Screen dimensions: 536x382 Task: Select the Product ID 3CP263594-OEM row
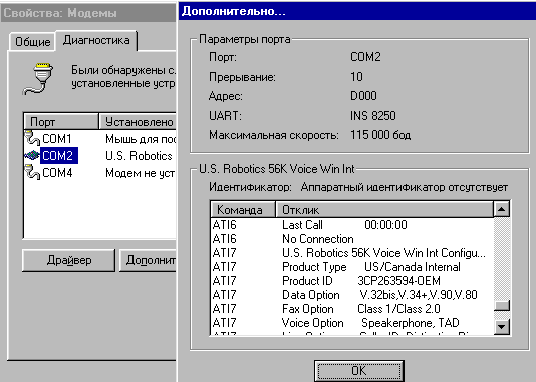(352, 281)
